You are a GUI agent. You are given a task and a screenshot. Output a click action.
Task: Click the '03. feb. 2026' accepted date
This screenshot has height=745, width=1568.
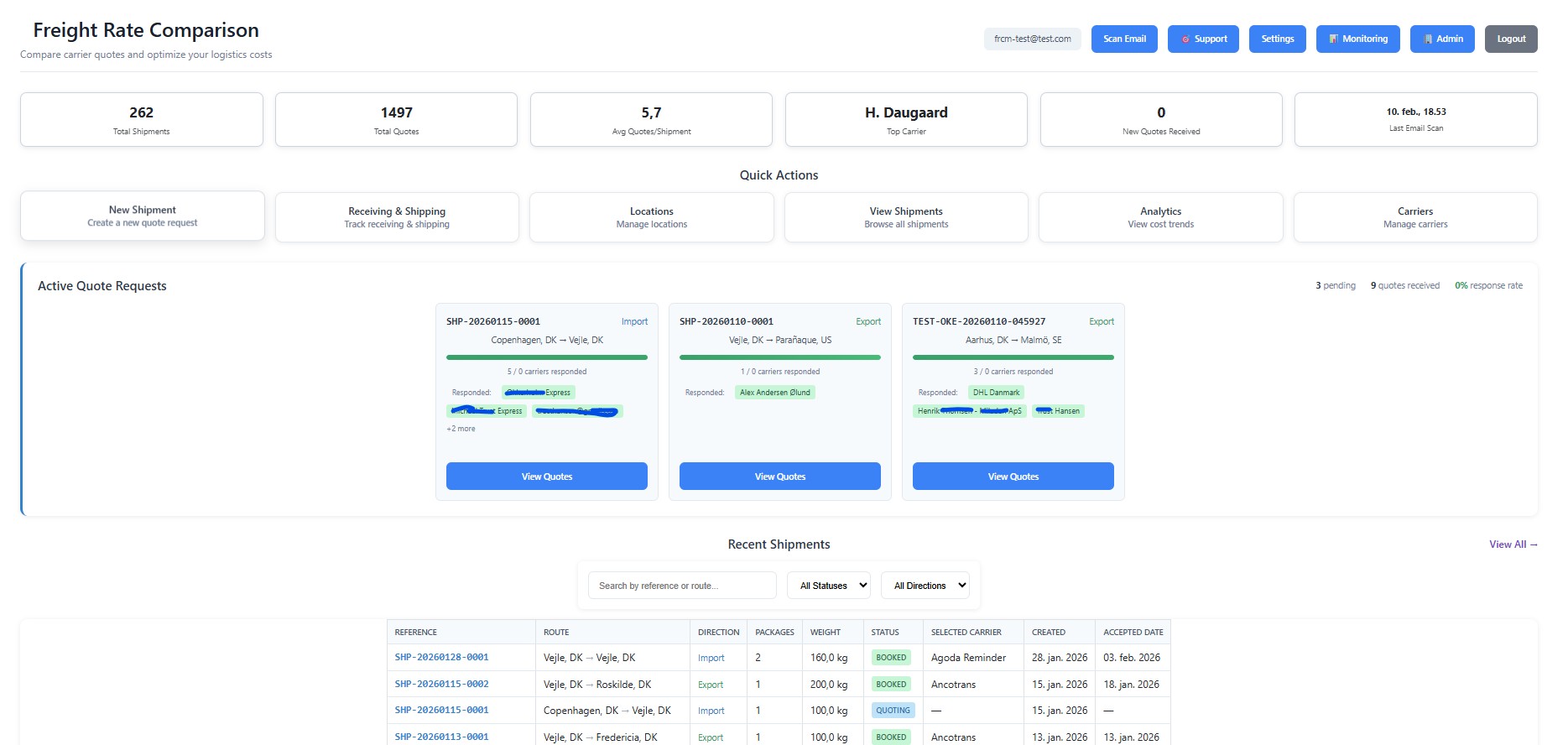pyautogui.click(x=1132, y=658)
